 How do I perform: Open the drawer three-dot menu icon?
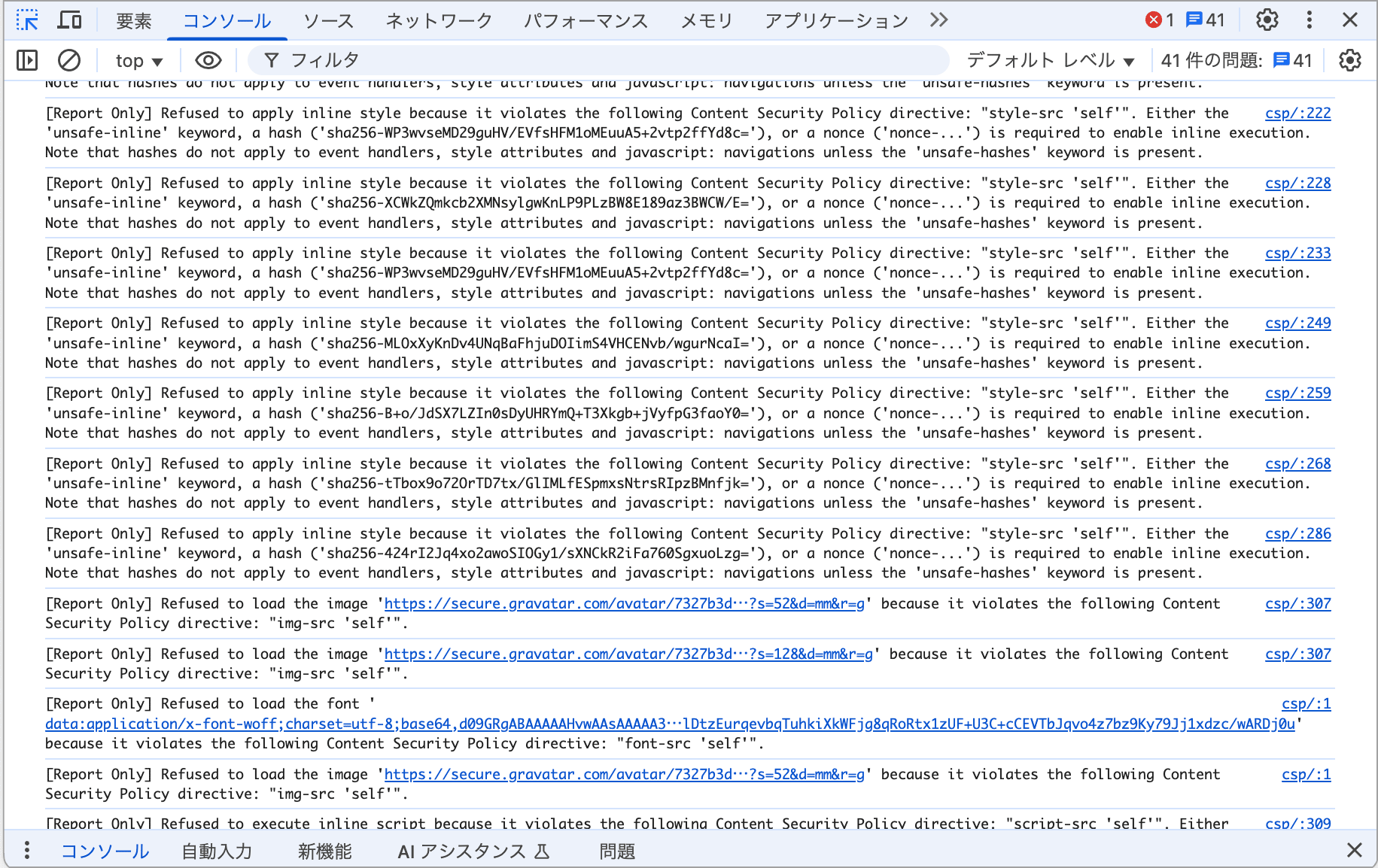coord(27,850)
